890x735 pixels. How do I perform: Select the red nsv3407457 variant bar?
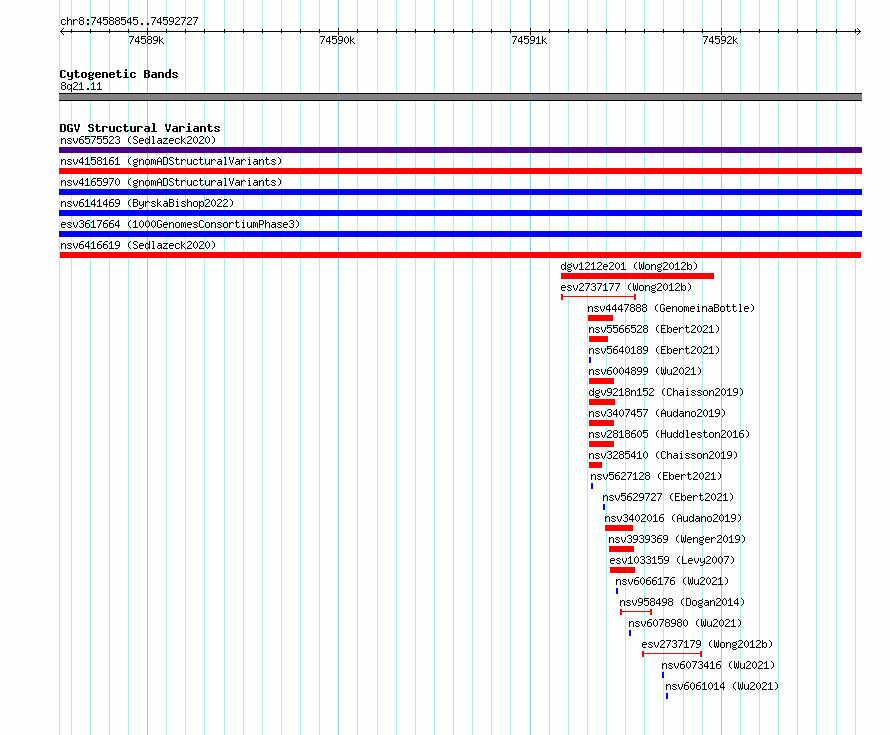click(601, 423)
